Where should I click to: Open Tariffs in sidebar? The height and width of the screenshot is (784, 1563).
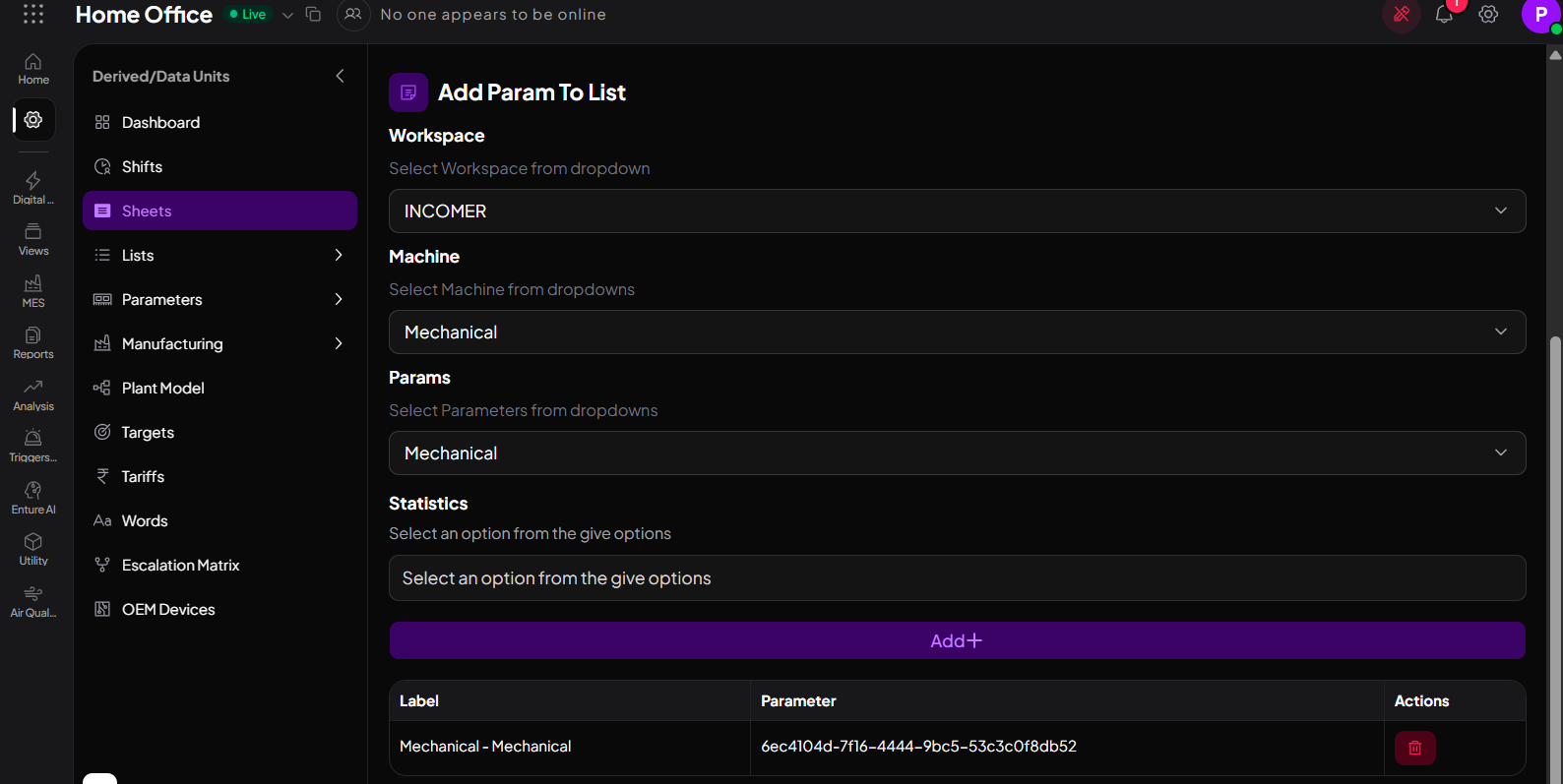[219, 476]
